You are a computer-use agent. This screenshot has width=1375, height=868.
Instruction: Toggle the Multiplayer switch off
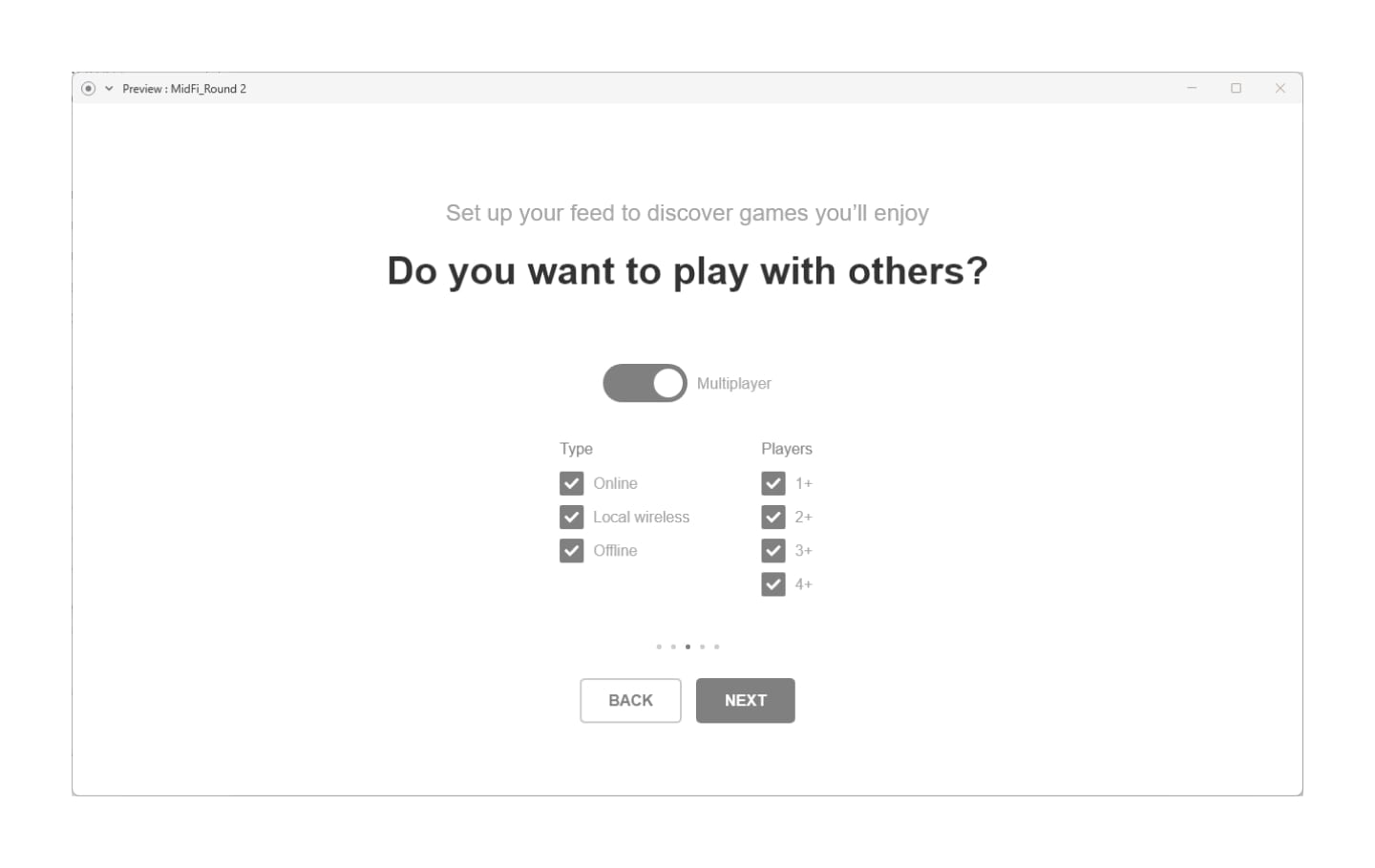tap(645, 383)
